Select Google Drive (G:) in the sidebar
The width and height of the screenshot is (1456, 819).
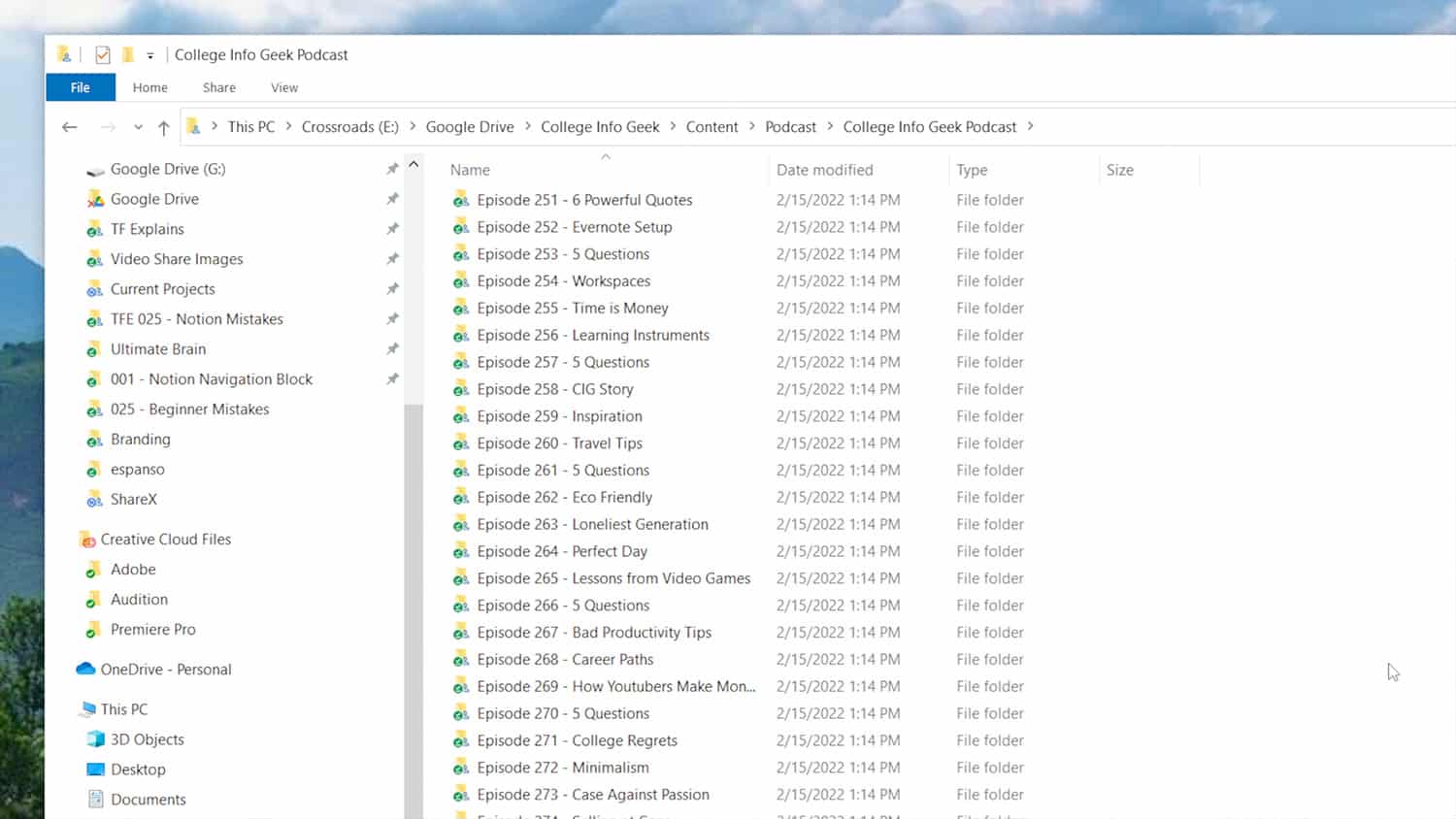point(167,168)
